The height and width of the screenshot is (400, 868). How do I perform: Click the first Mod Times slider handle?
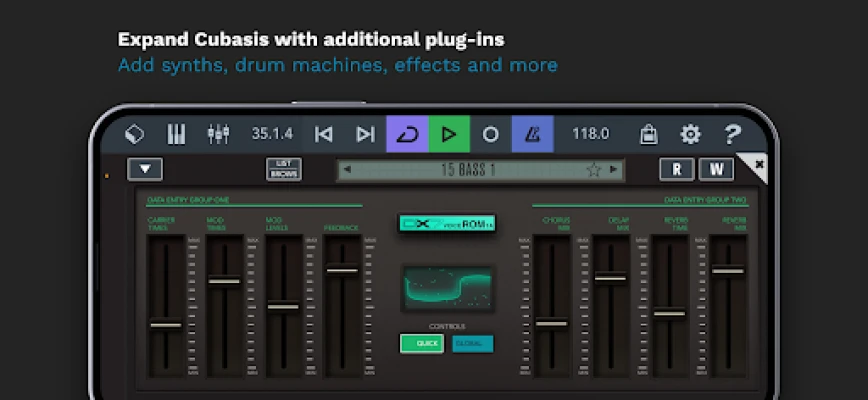click(x=224, y=282)
